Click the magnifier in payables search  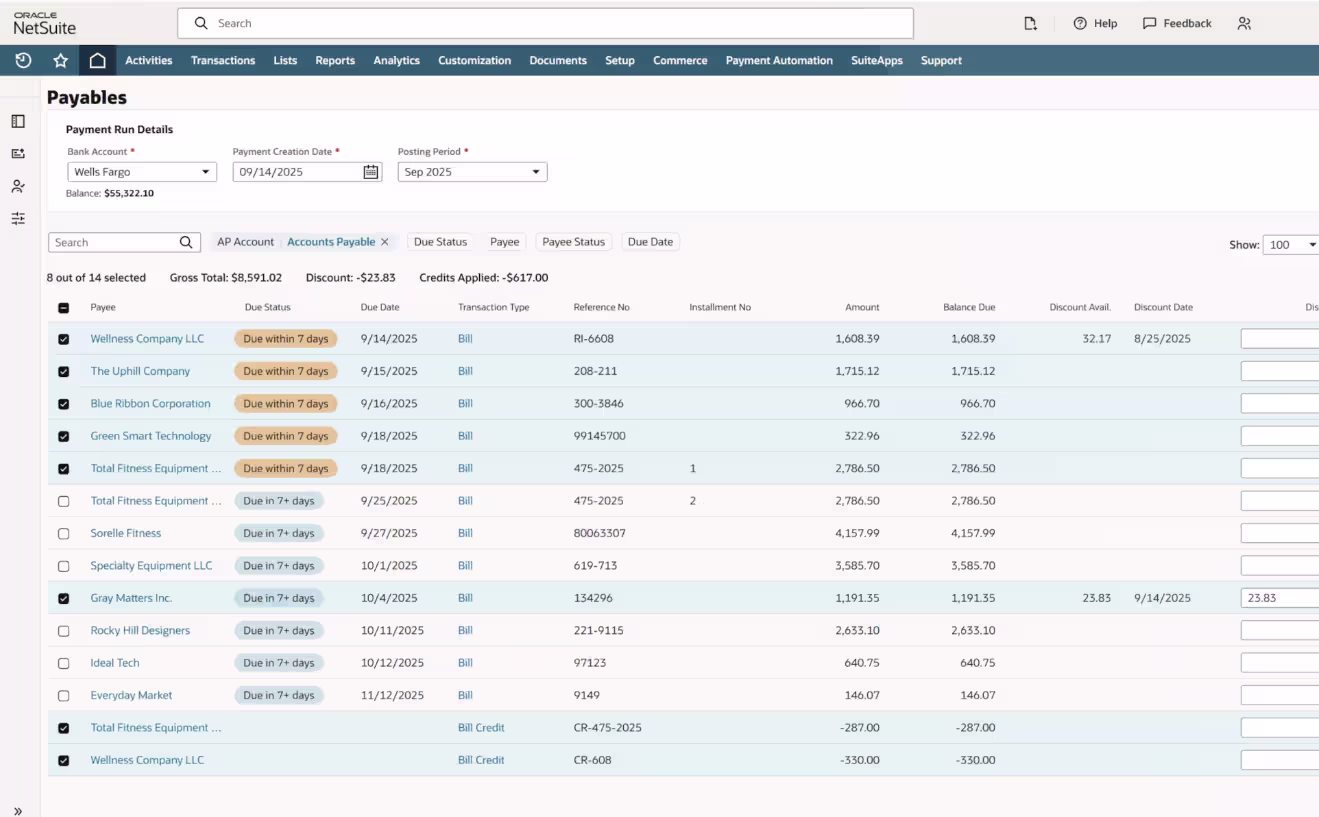[186, 242]
